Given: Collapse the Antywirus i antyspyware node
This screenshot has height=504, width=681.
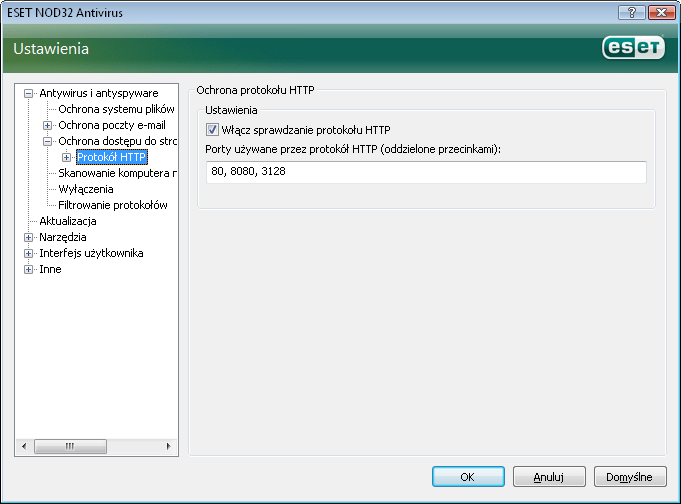Looking at the screenshot, I should pyautogui.click(x=29, y=93).
